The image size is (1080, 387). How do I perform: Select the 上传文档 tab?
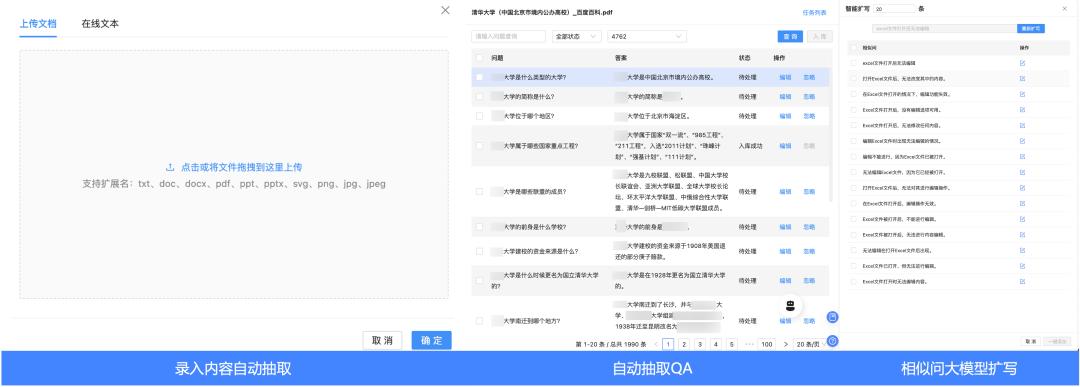(x=38, y=23)
